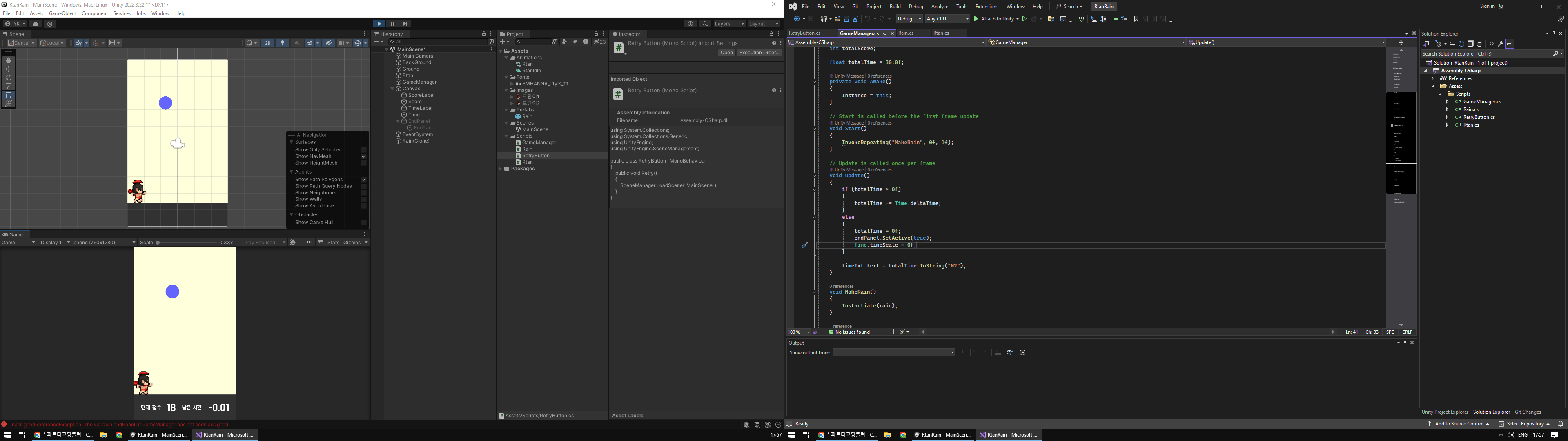Click Refresh icon in Solution Explorer
Viewport: 1568px width, 441px height.
(x=1461, y=44)
